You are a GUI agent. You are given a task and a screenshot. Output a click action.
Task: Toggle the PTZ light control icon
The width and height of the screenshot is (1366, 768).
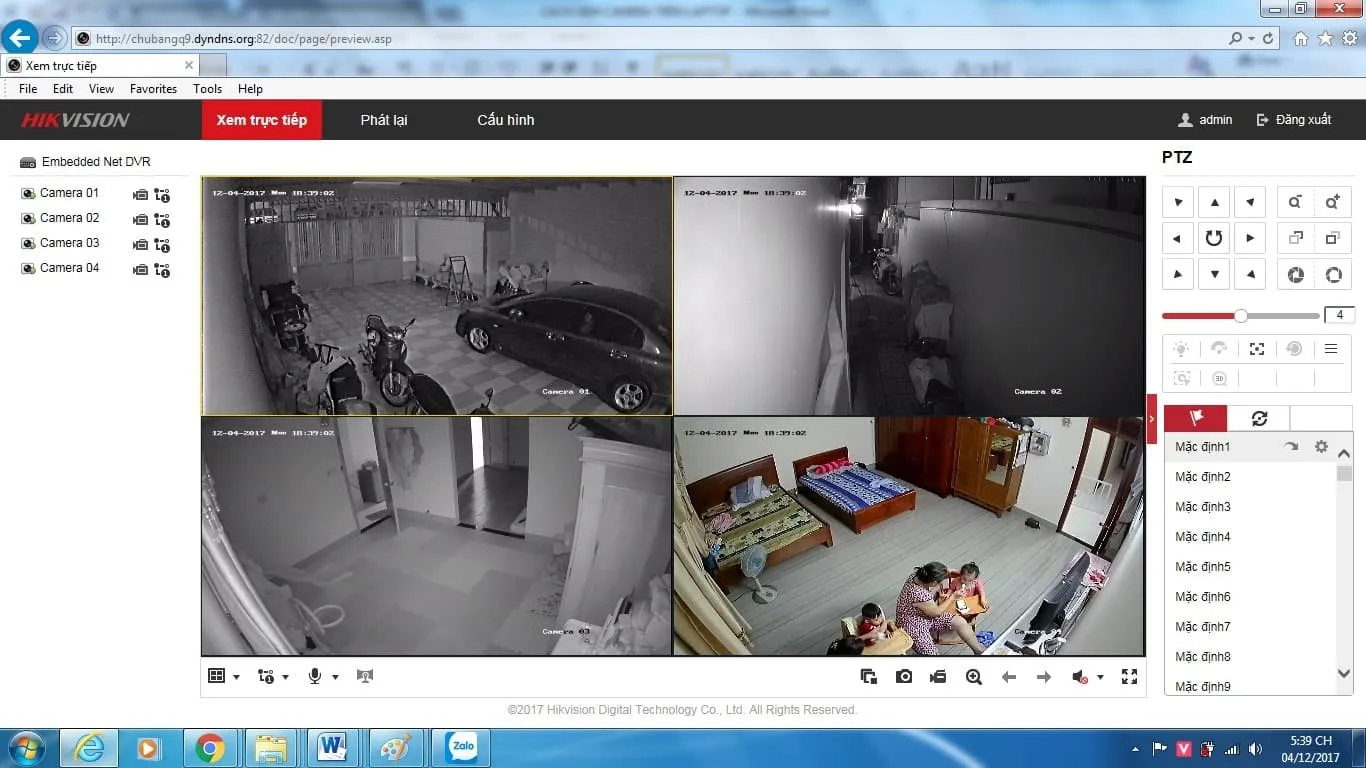tap(1181, 348)
